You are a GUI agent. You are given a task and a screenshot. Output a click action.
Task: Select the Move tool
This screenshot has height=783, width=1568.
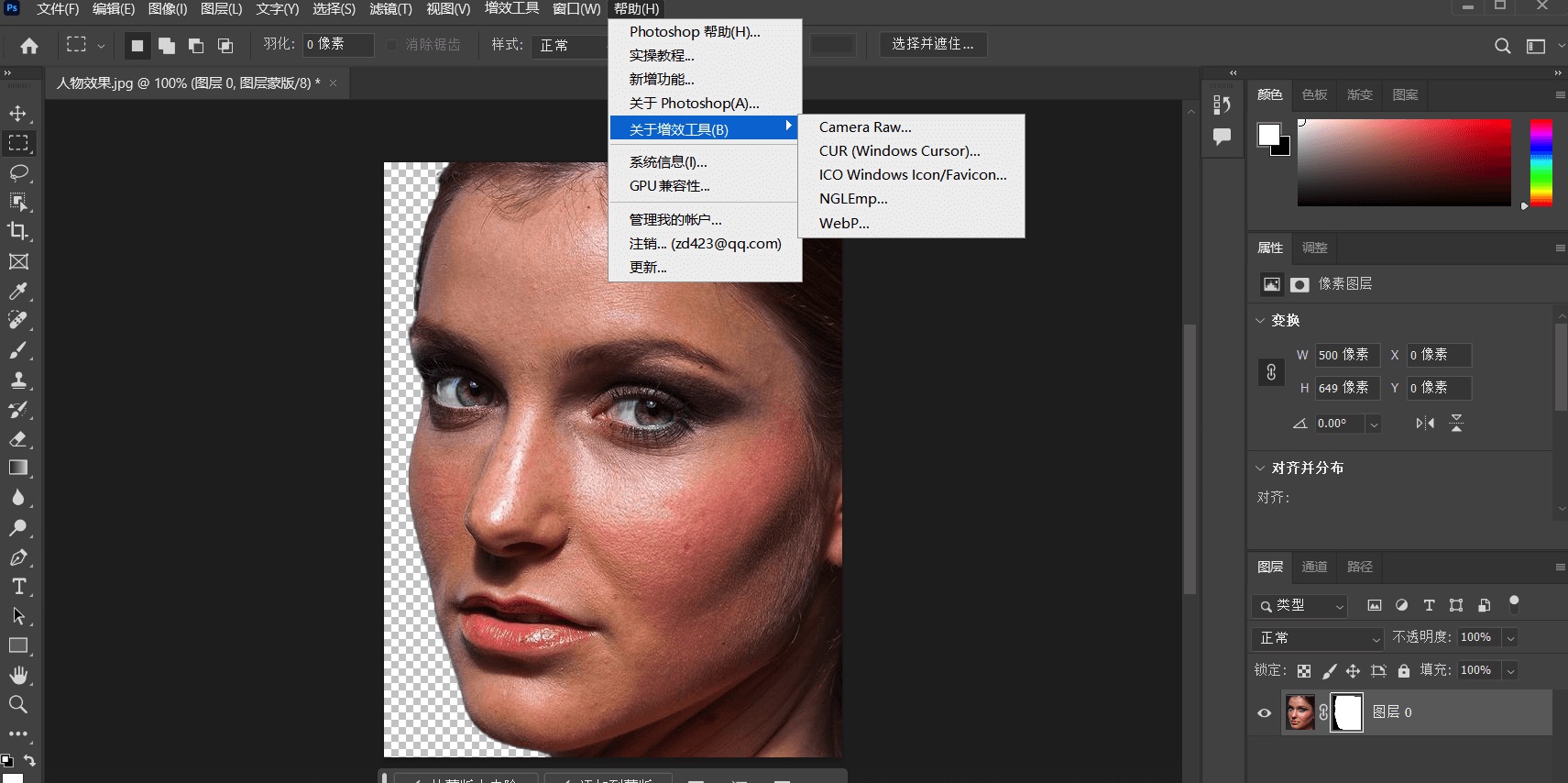[x=18, y=114]
